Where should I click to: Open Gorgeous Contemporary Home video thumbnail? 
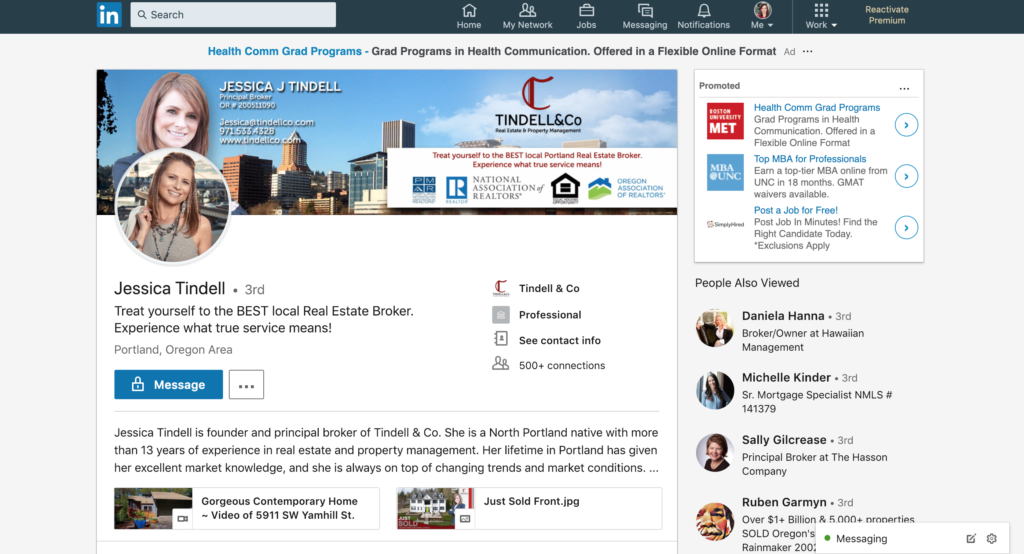tap(153, 508)
